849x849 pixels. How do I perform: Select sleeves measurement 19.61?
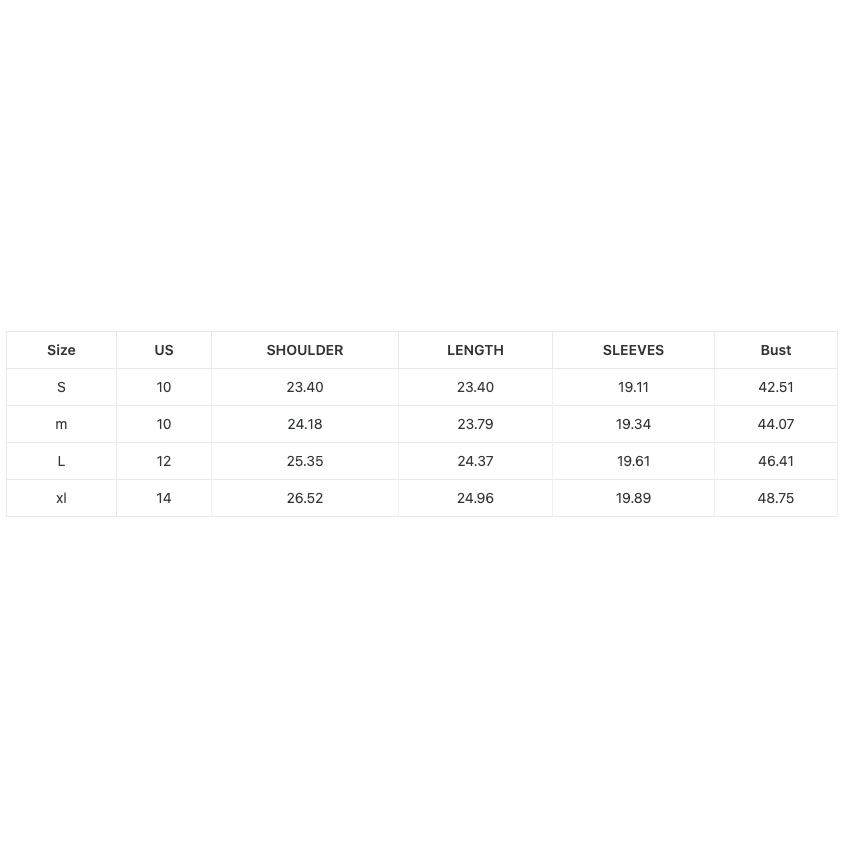point(633,461)
